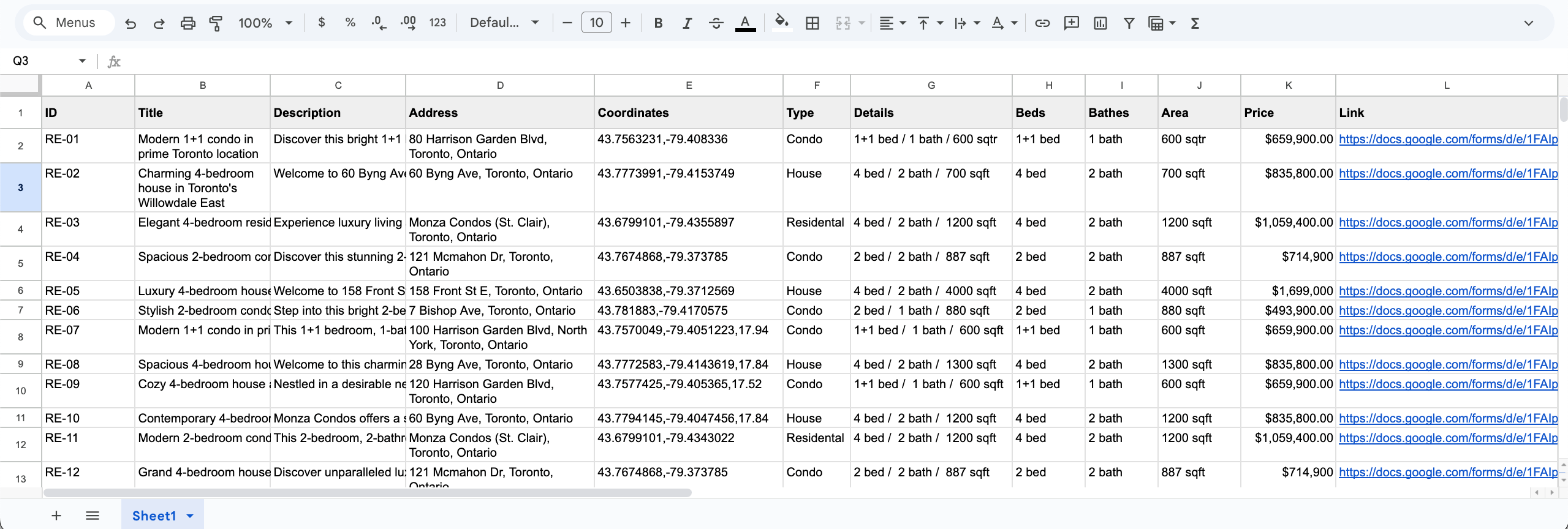This screenshot has width=1568, height=529.
Task: Select cell '4000 sqft'
Action: point(1199,291)
